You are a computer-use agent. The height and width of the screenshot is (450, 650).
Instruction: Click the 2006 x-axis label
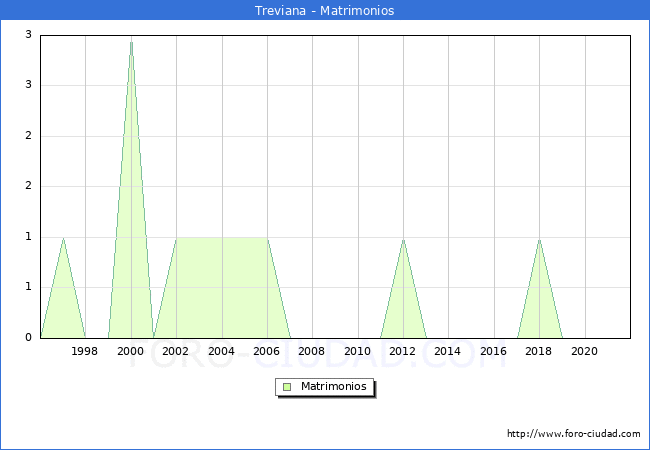point(267,351)
